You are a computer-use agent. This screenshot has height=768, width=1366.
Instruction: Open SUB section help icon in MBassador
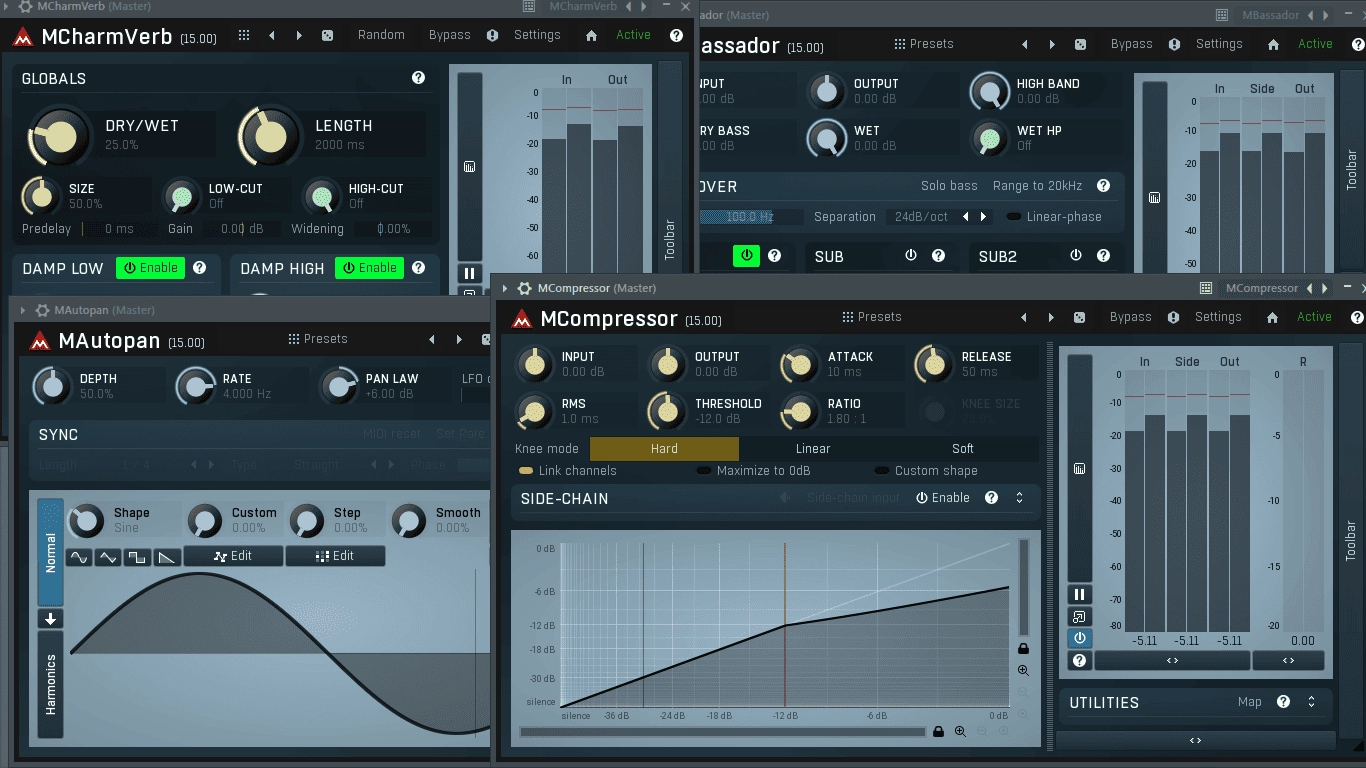click(x=938, y=256)
